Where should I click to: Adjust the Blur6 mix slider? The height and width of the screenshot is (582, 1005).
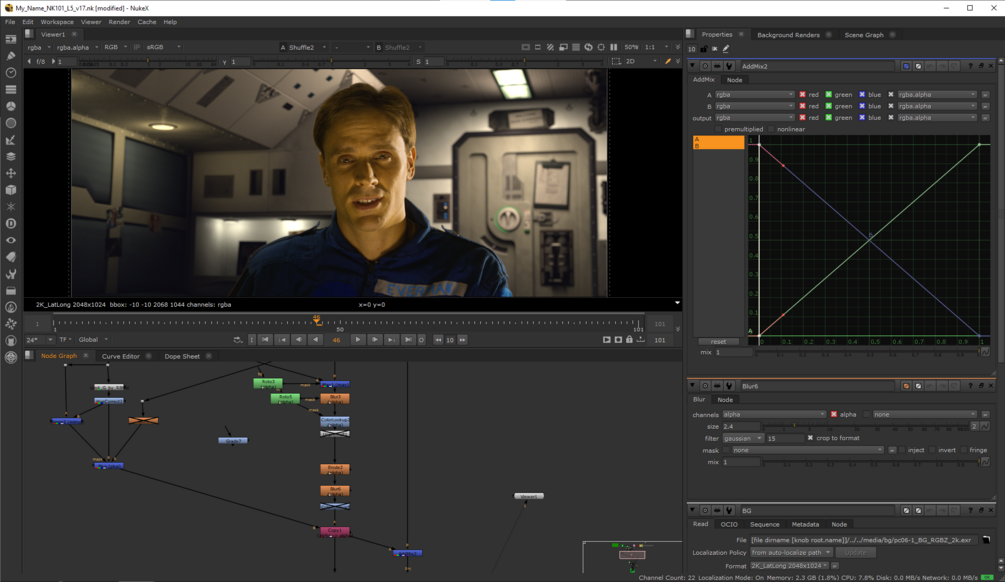click(870, 461)
